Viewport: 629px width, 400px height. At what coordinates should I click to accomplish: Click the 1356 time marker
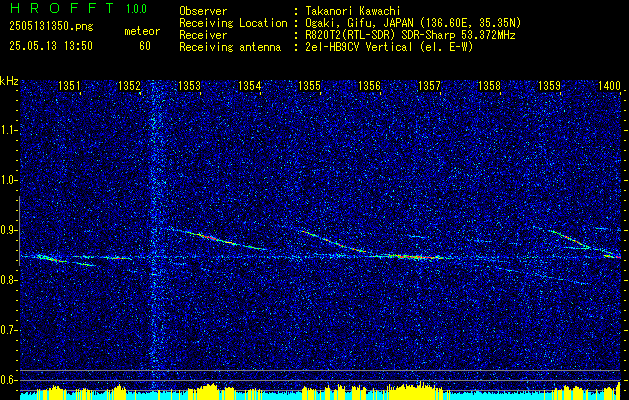point(369,85)
